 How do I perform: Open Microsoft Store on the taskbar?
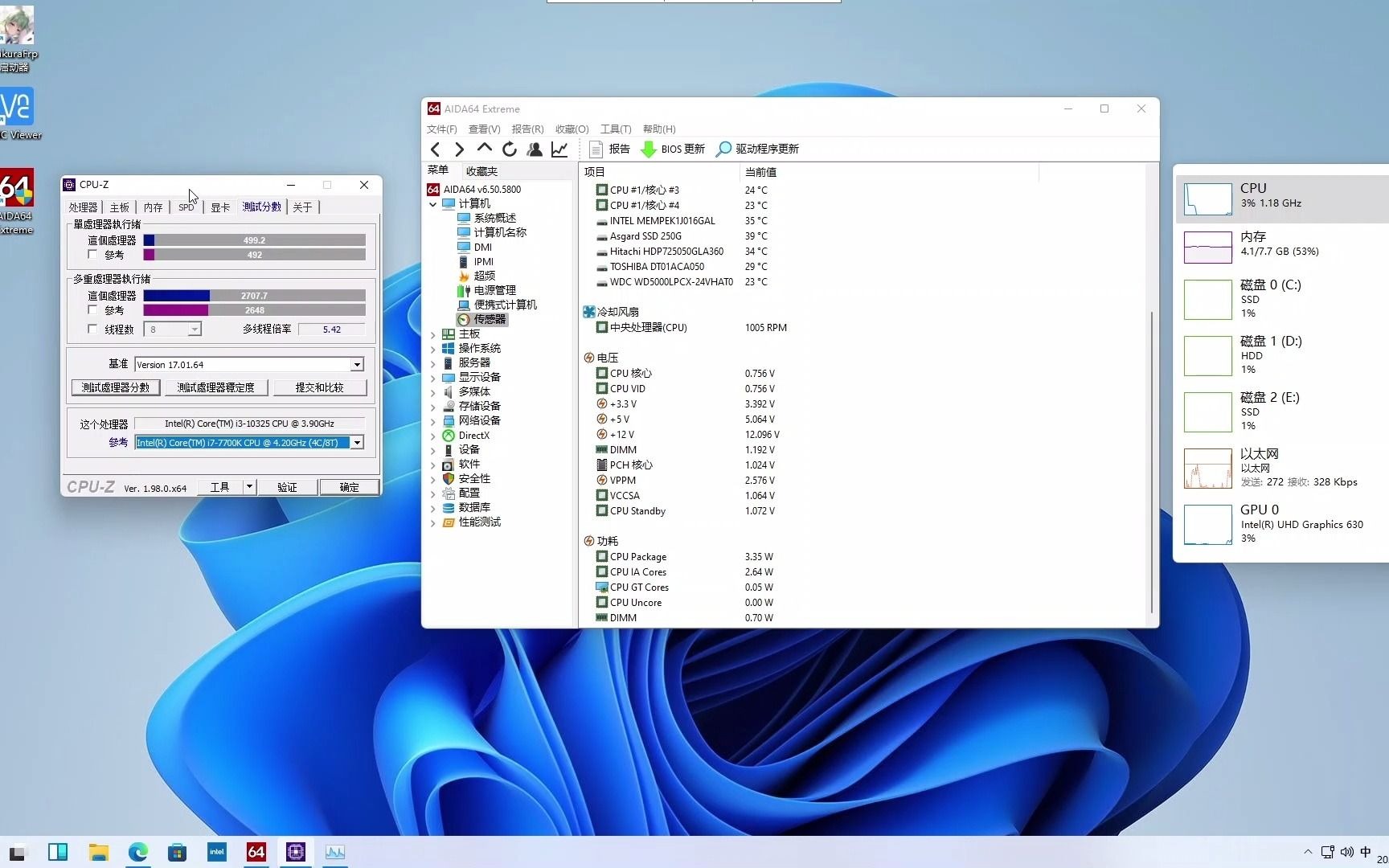(178, 852)
